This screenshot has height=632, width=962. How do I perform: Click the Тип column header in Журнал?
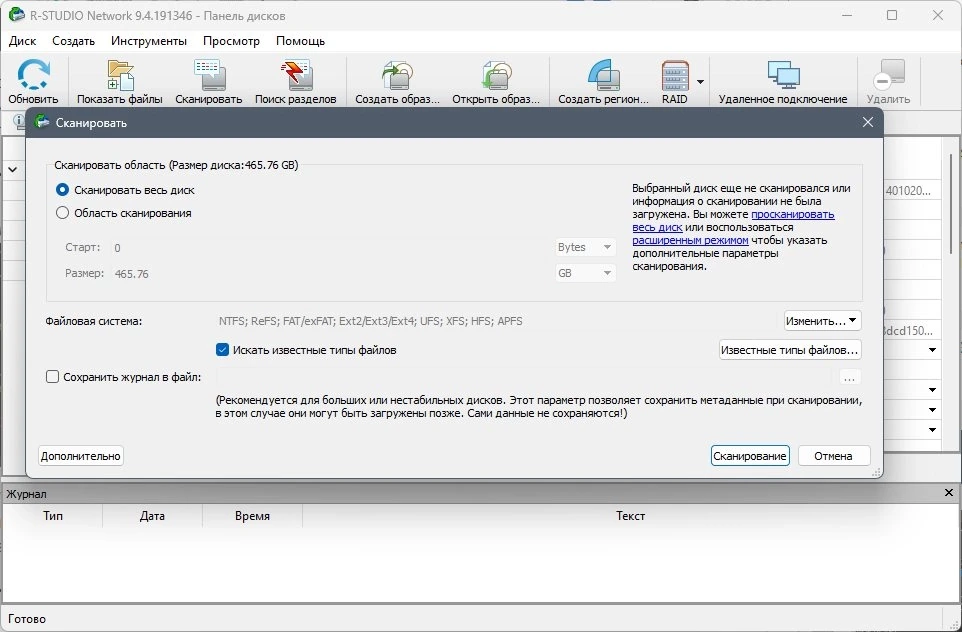(53, 516)
